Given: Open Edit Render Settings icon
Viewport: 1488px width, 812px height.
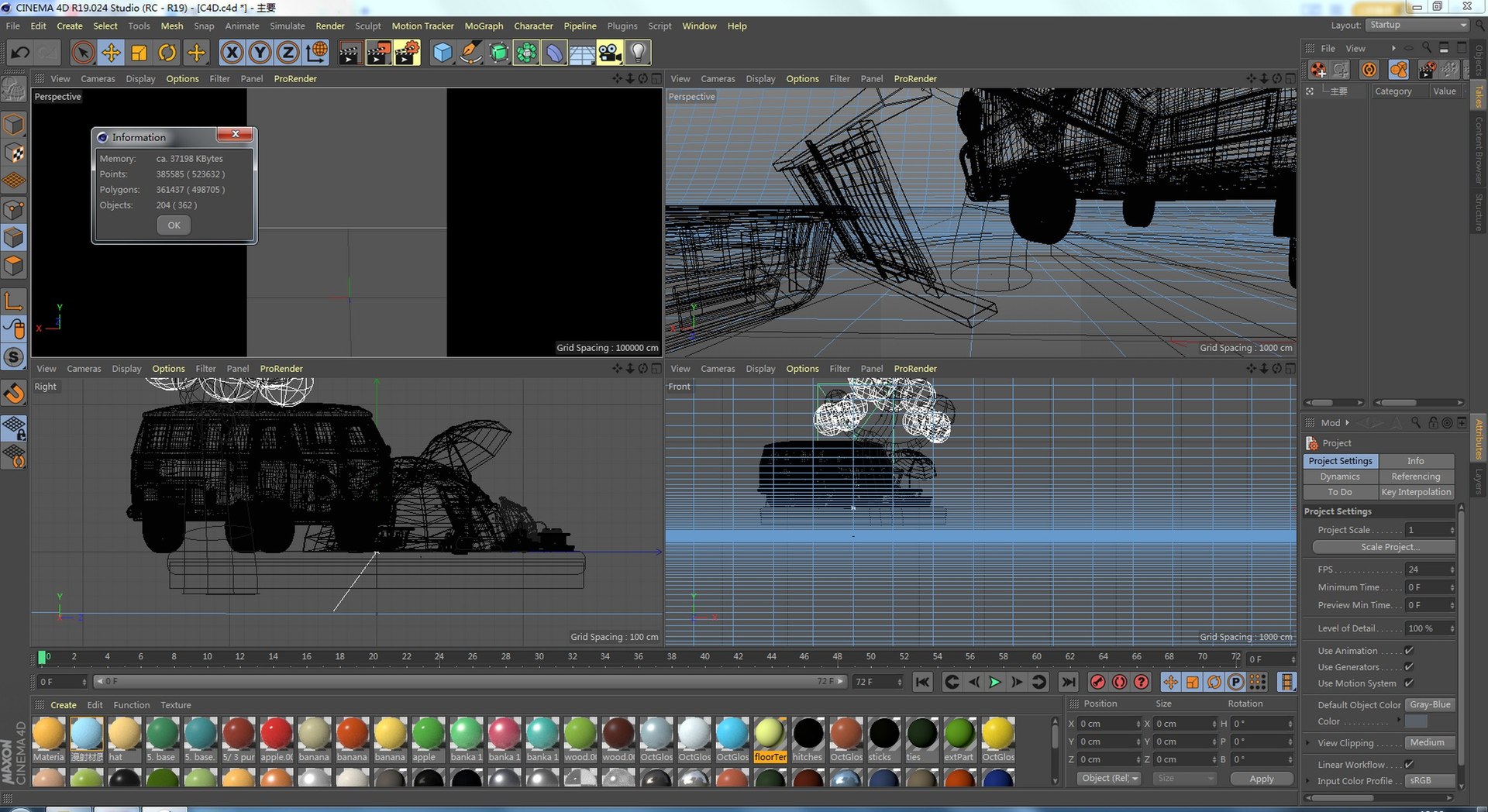Looking at the screenshot, I should pyautogui.click(x=407, y=53).
